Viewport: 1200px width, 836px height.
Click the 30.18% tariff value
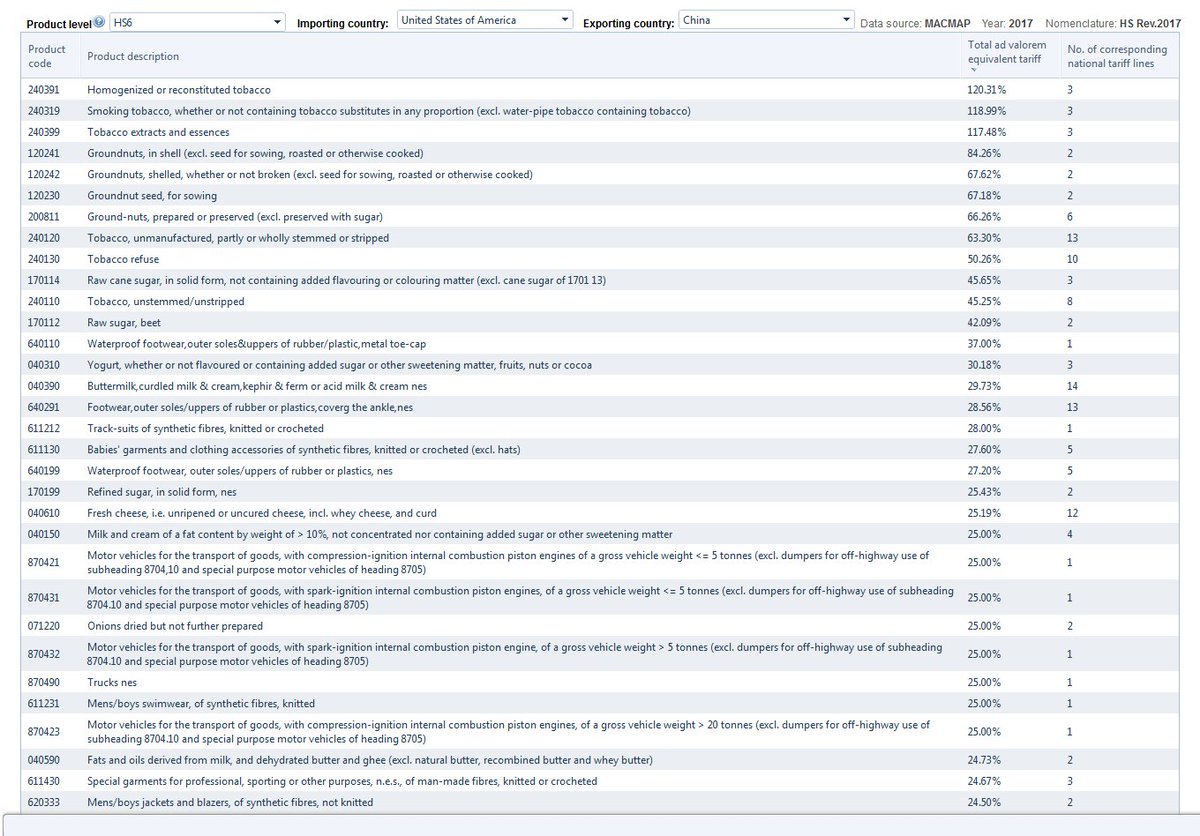(x=984, y=365)
